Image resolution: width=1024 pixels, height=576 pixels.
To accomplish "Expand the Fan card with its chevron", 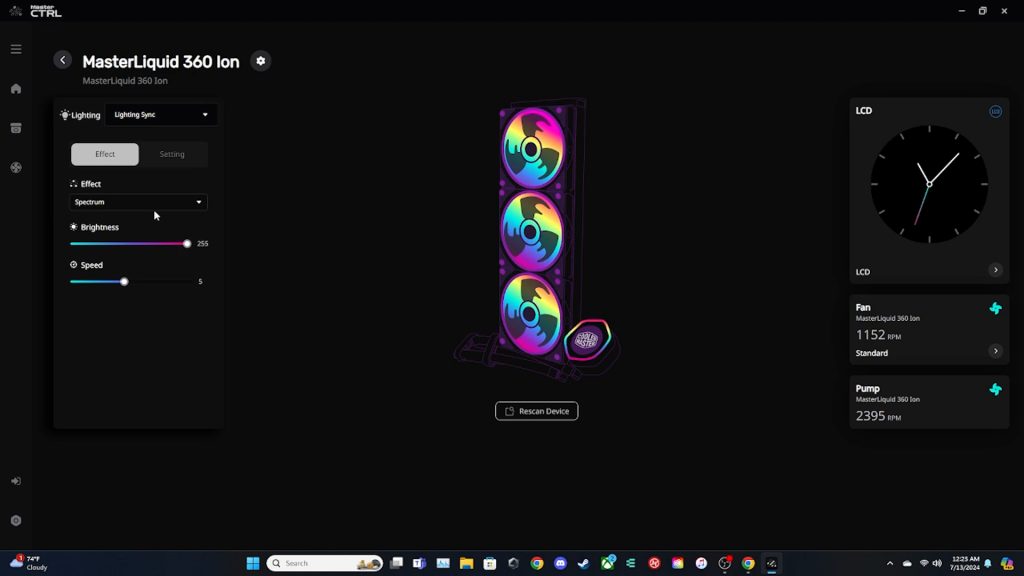I will 995,351.
